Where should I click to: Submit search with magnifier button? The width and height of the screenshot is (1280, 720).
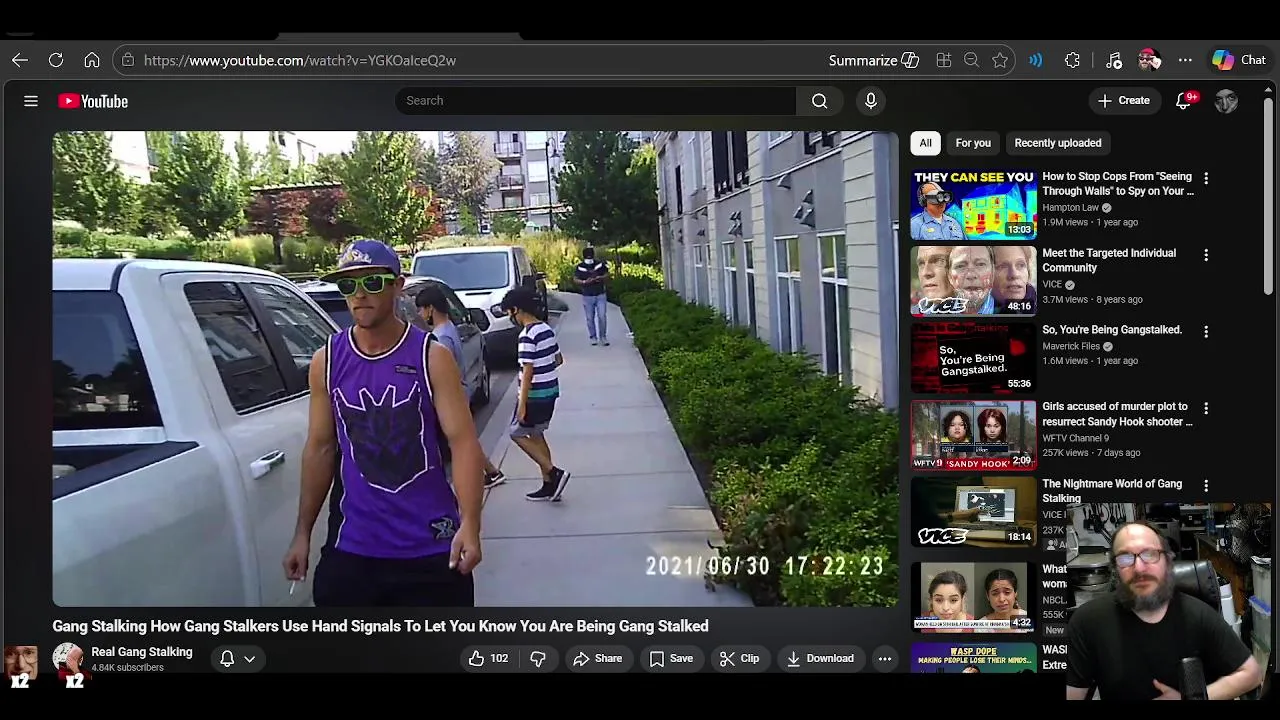[x=819, y=100]
